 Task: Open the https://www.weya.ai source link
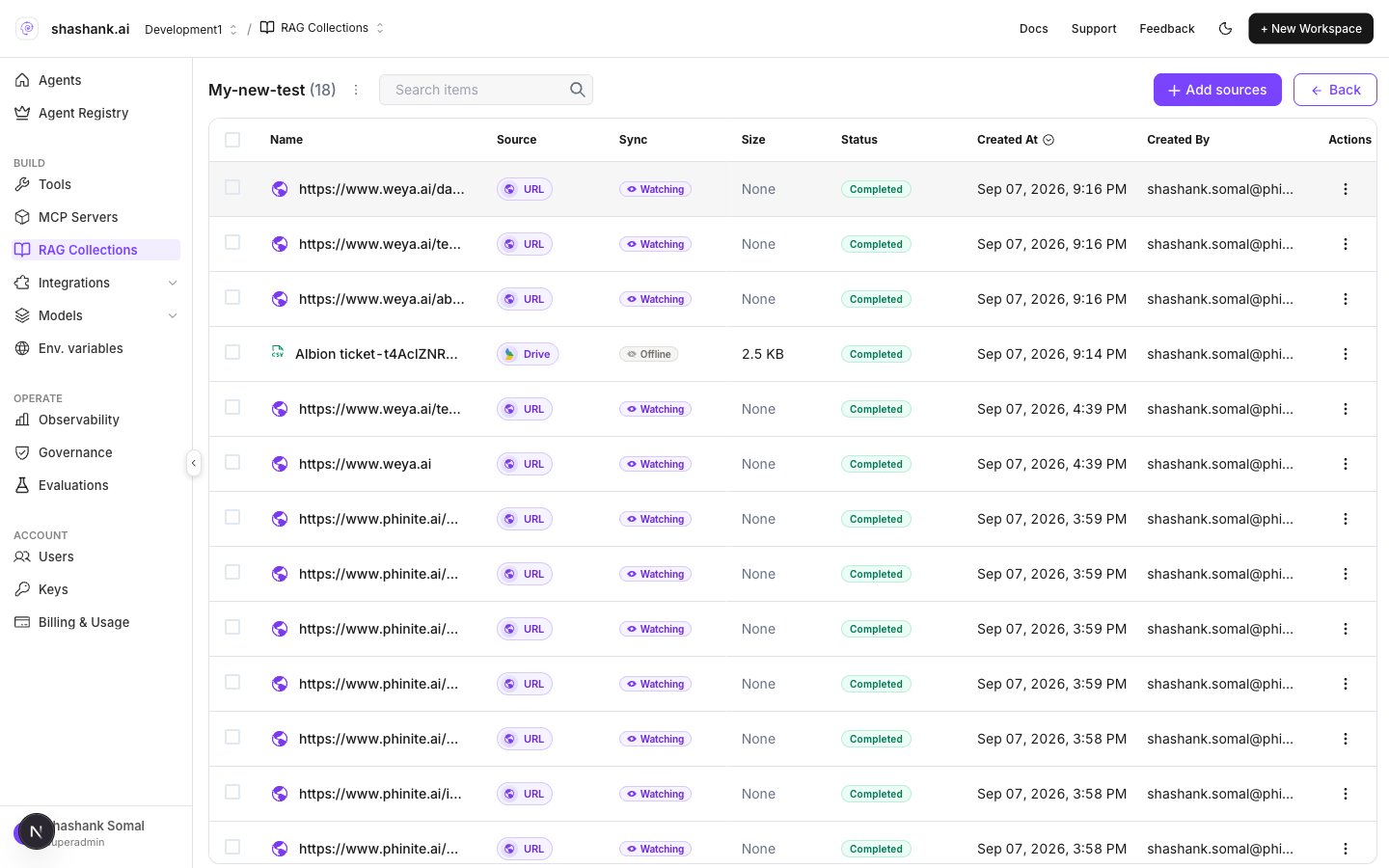click(365, 464)
